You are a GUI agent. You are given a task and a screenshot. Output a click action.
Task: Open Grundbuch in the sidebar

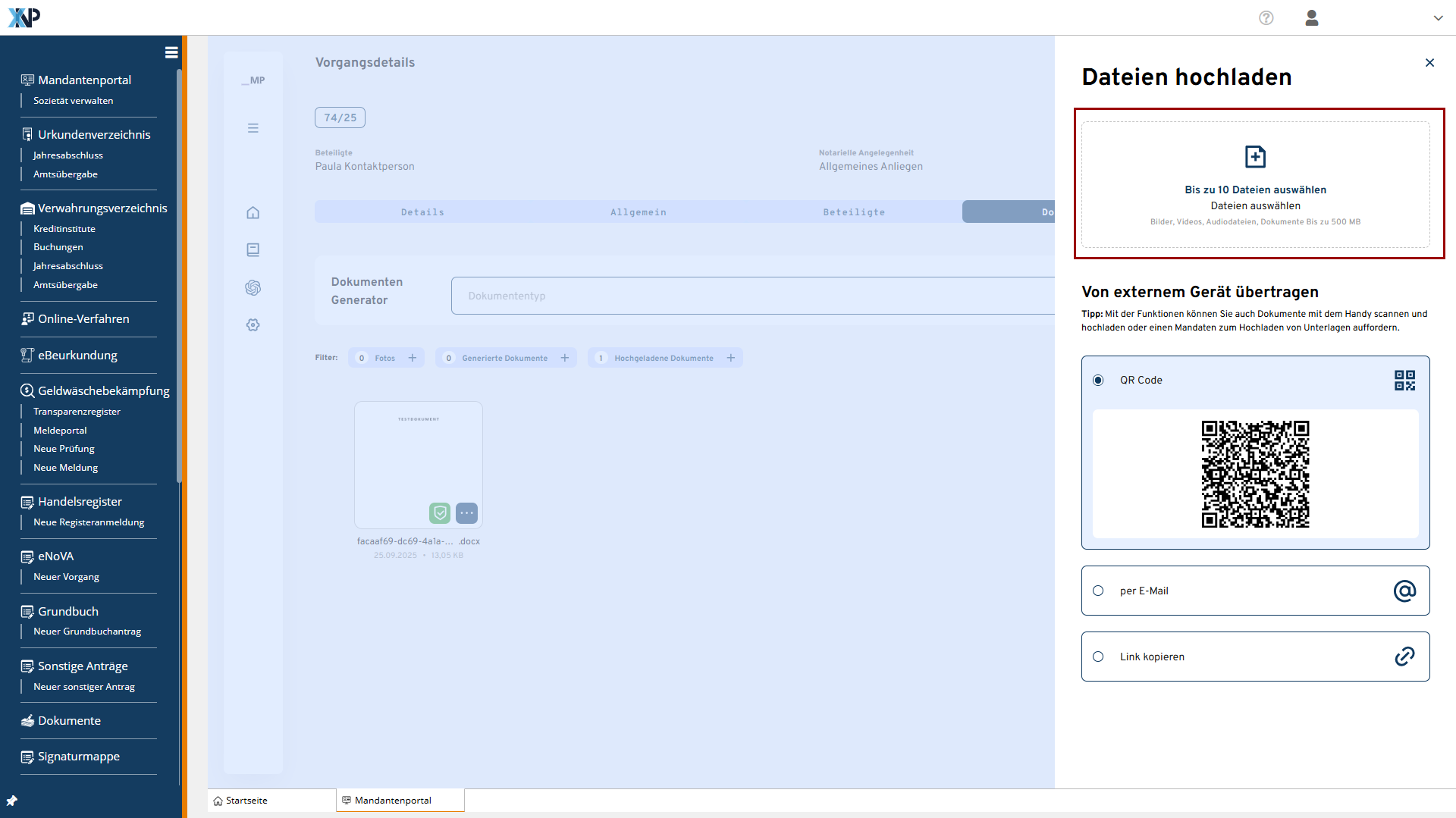68,611
